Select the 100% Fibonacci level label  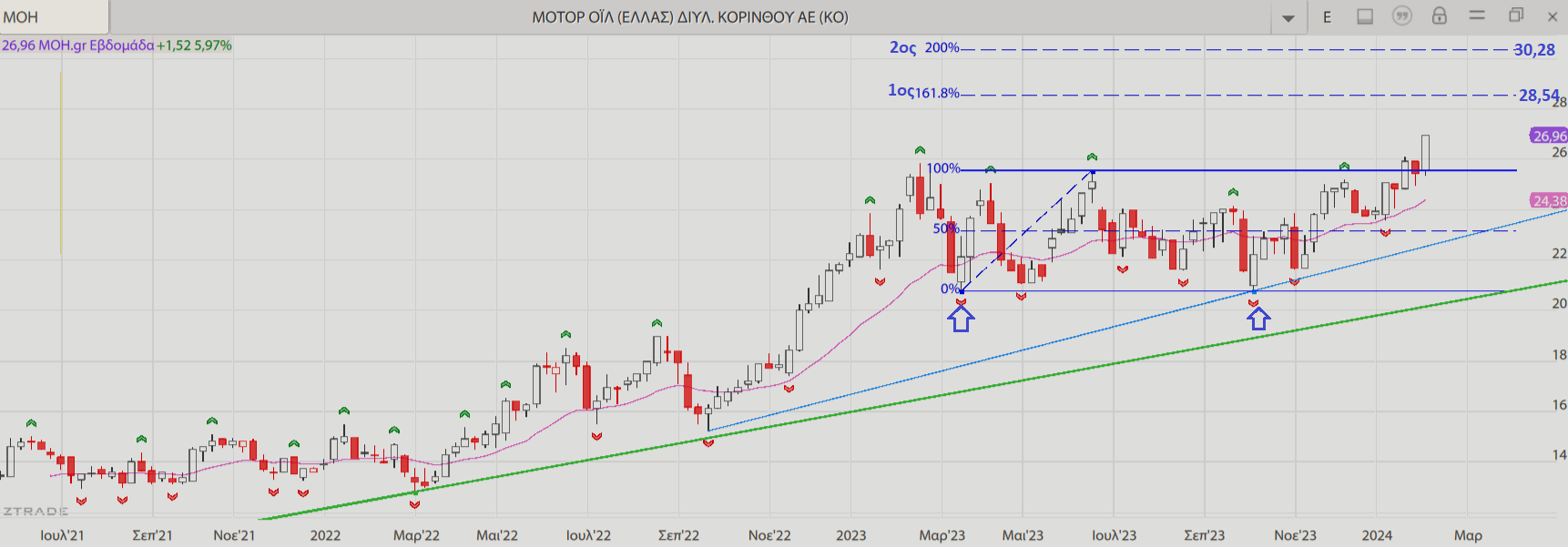coord(943,168)
